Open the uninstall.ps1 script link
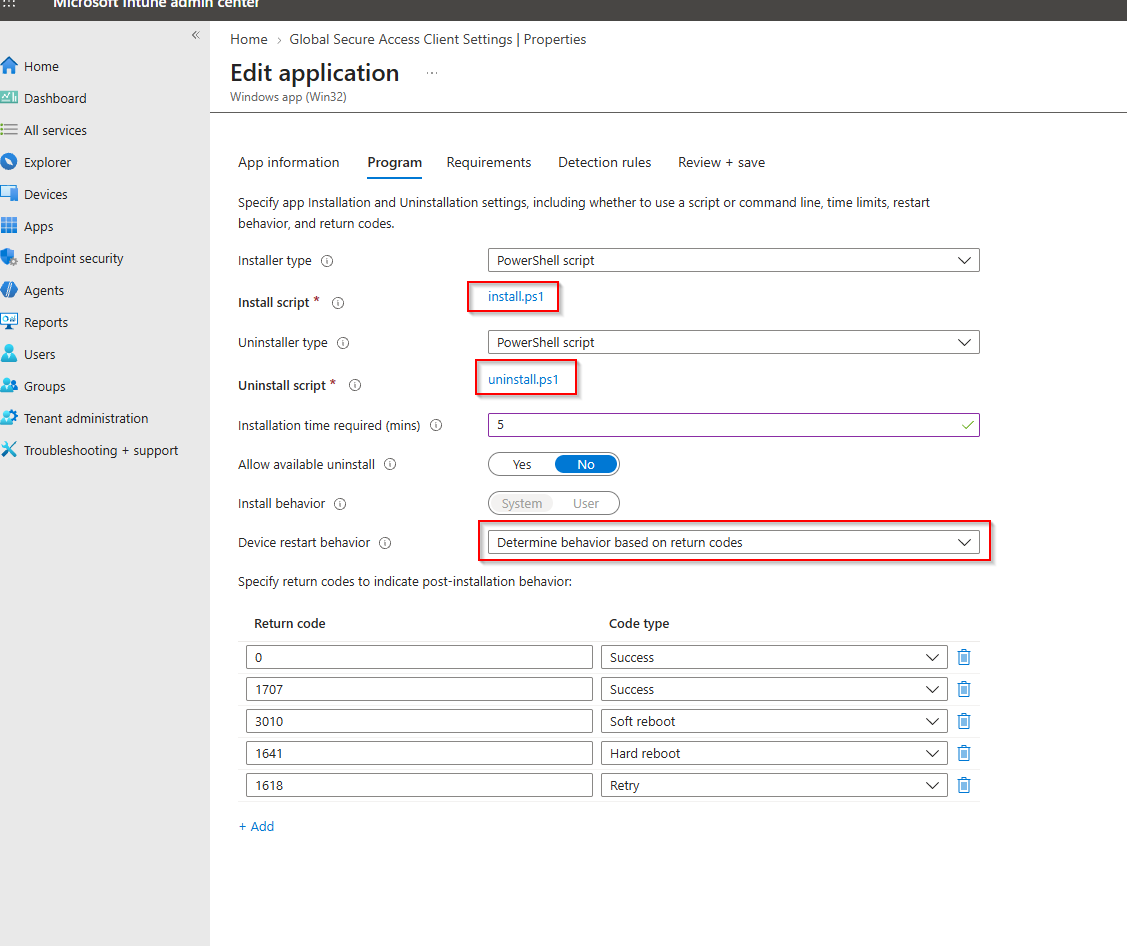1127x946 pixels. coord(523,380)
